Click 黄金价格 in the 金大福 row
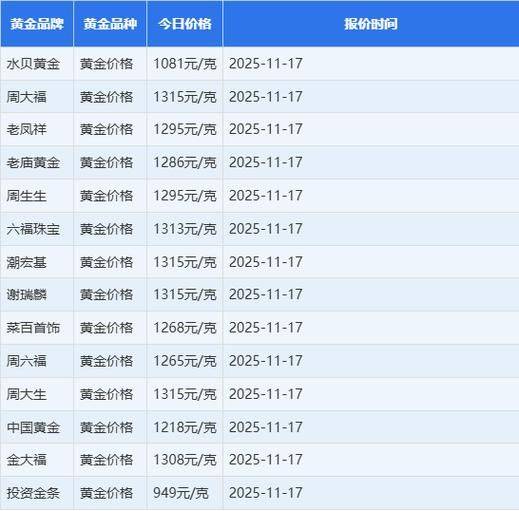This screenshot has height=511, width=519. coord(106,460)
